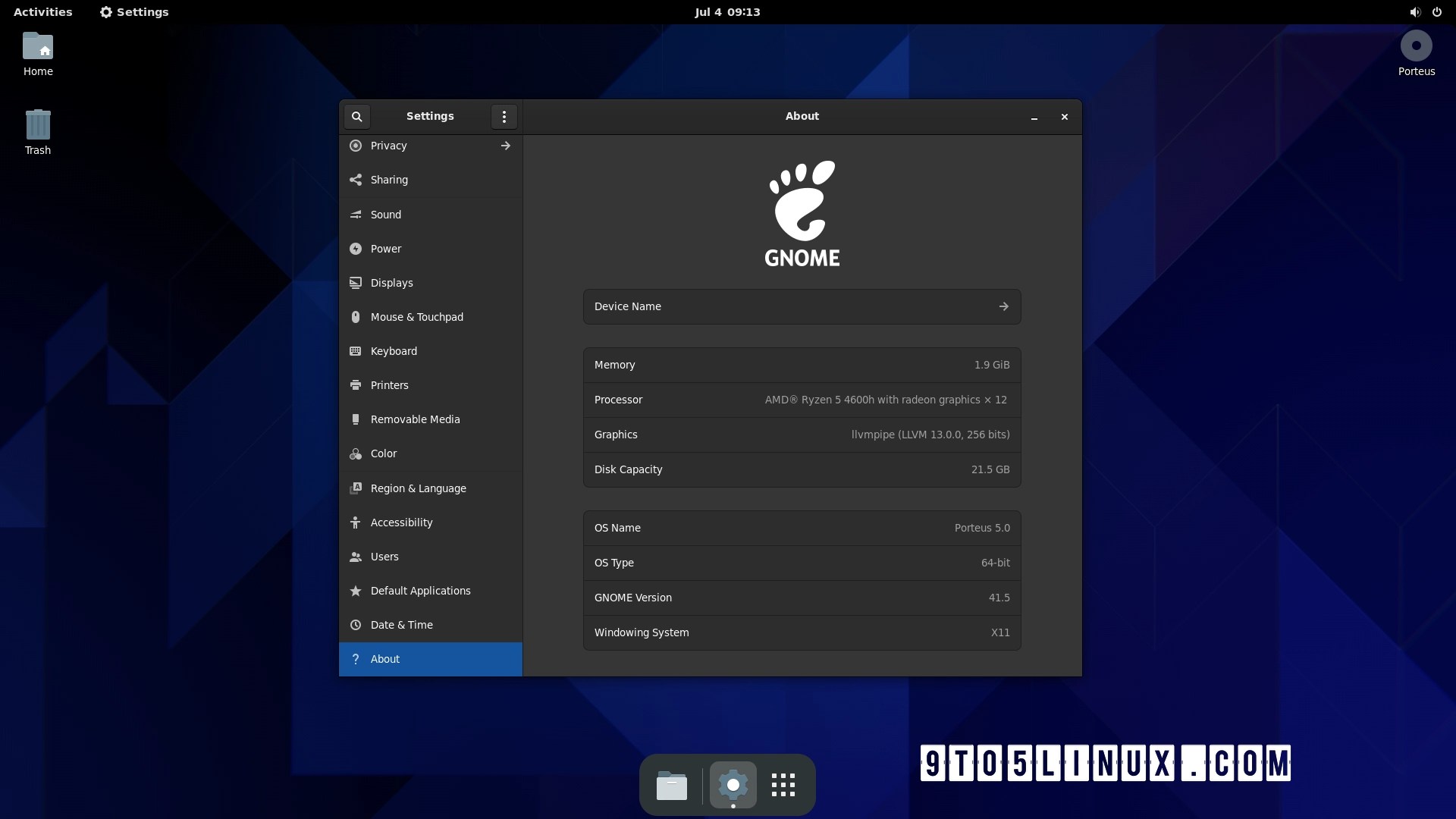The width and height of the screenshot is (1456, 819).
Task: Click the Sound icon in sidebar
Action: click(355, 215)
